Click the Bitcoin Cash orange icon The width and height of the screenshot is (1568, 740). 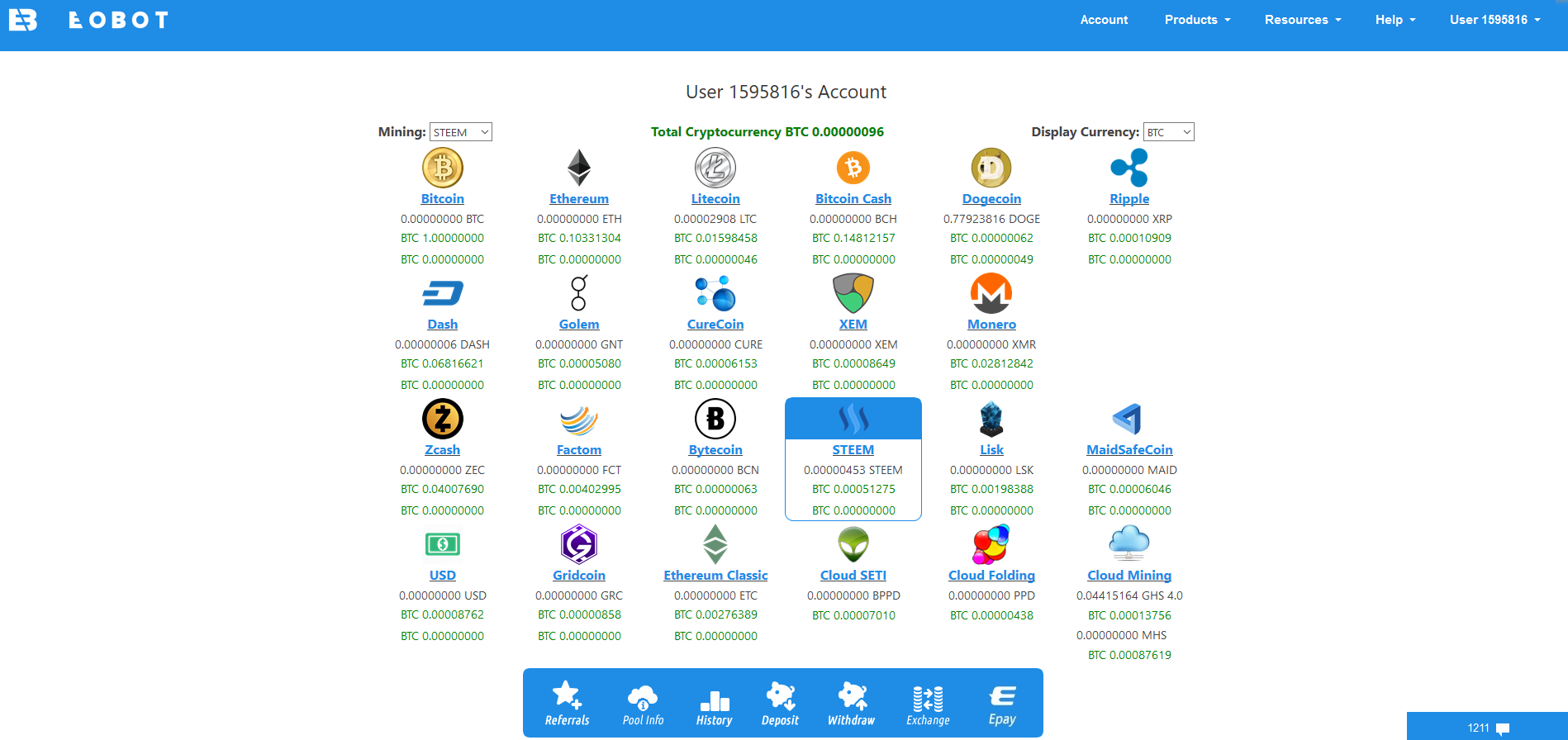[x=853, y=168]
